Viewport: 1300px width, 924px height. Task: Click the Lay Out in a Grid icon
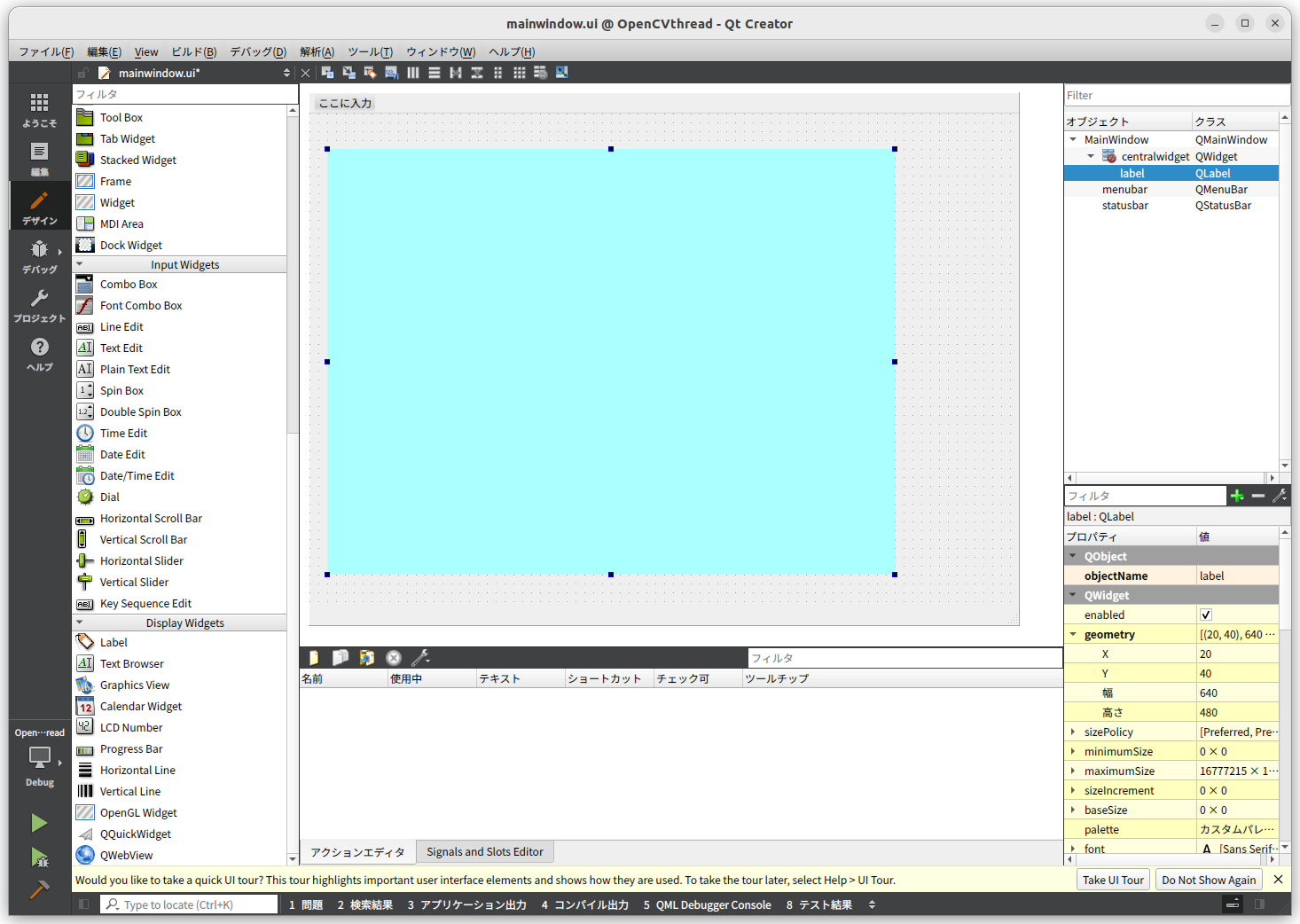pos(519,72)
